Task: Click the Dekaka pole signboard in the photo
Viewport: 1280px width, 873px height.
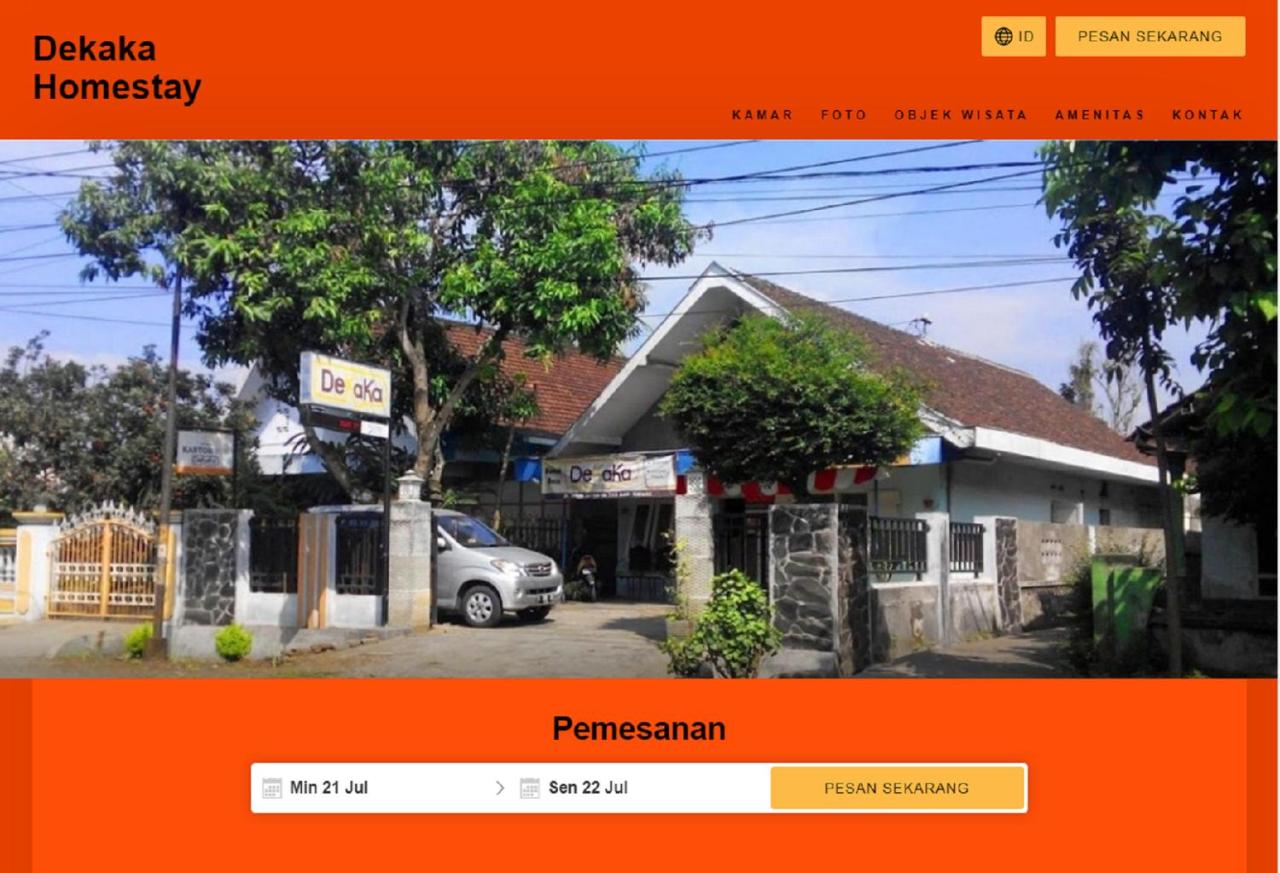Action: [345, 385]
